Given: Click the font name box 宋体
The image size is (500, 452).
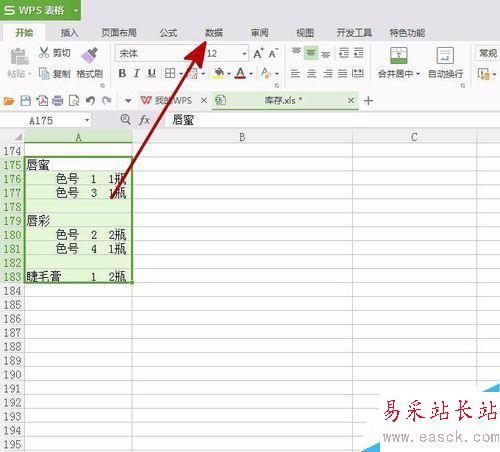Looking at the screenshot, I should click(153, 53).
